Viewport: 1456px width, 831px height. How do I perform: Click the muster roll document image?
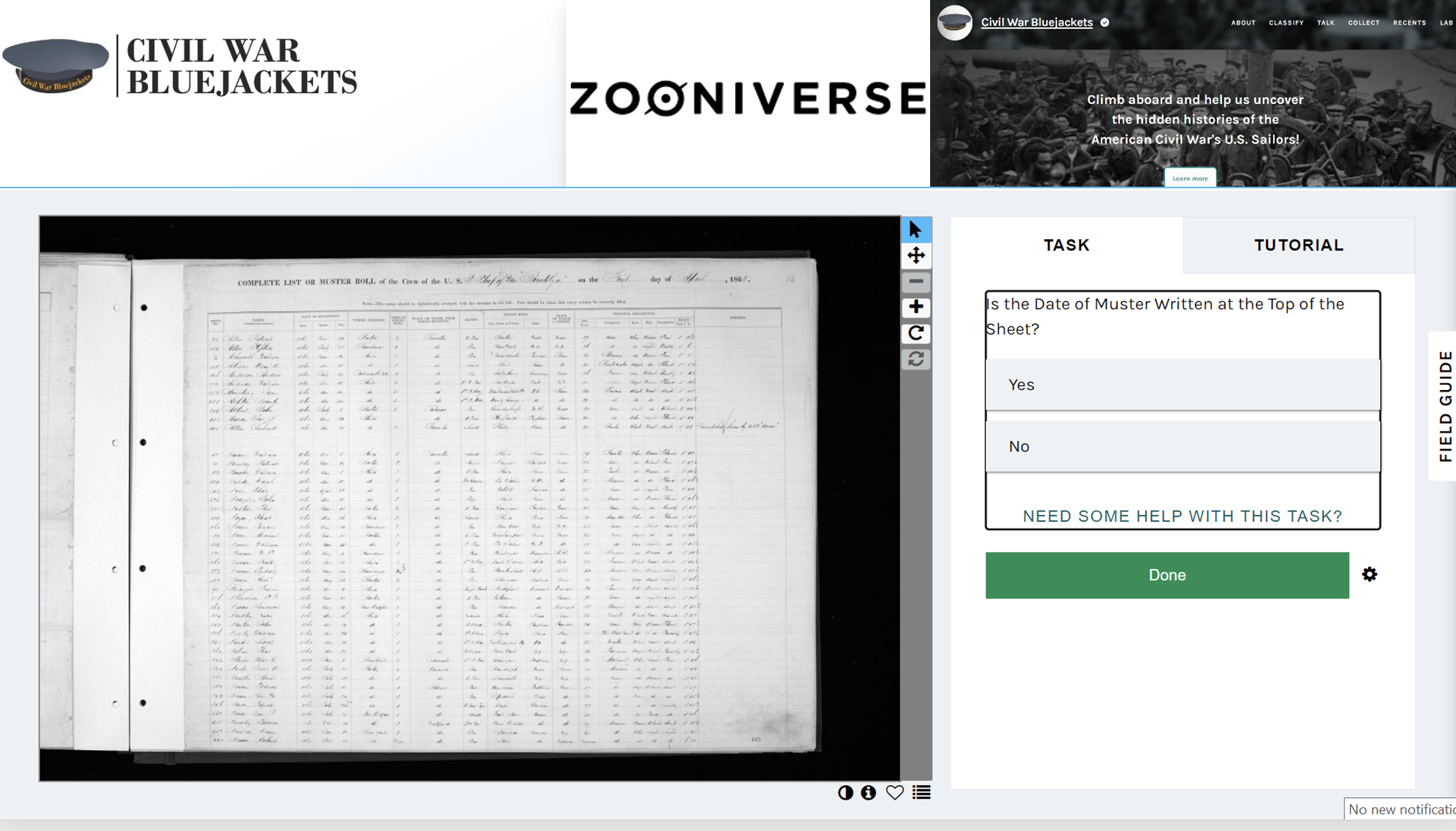click(x=470, y=498)
